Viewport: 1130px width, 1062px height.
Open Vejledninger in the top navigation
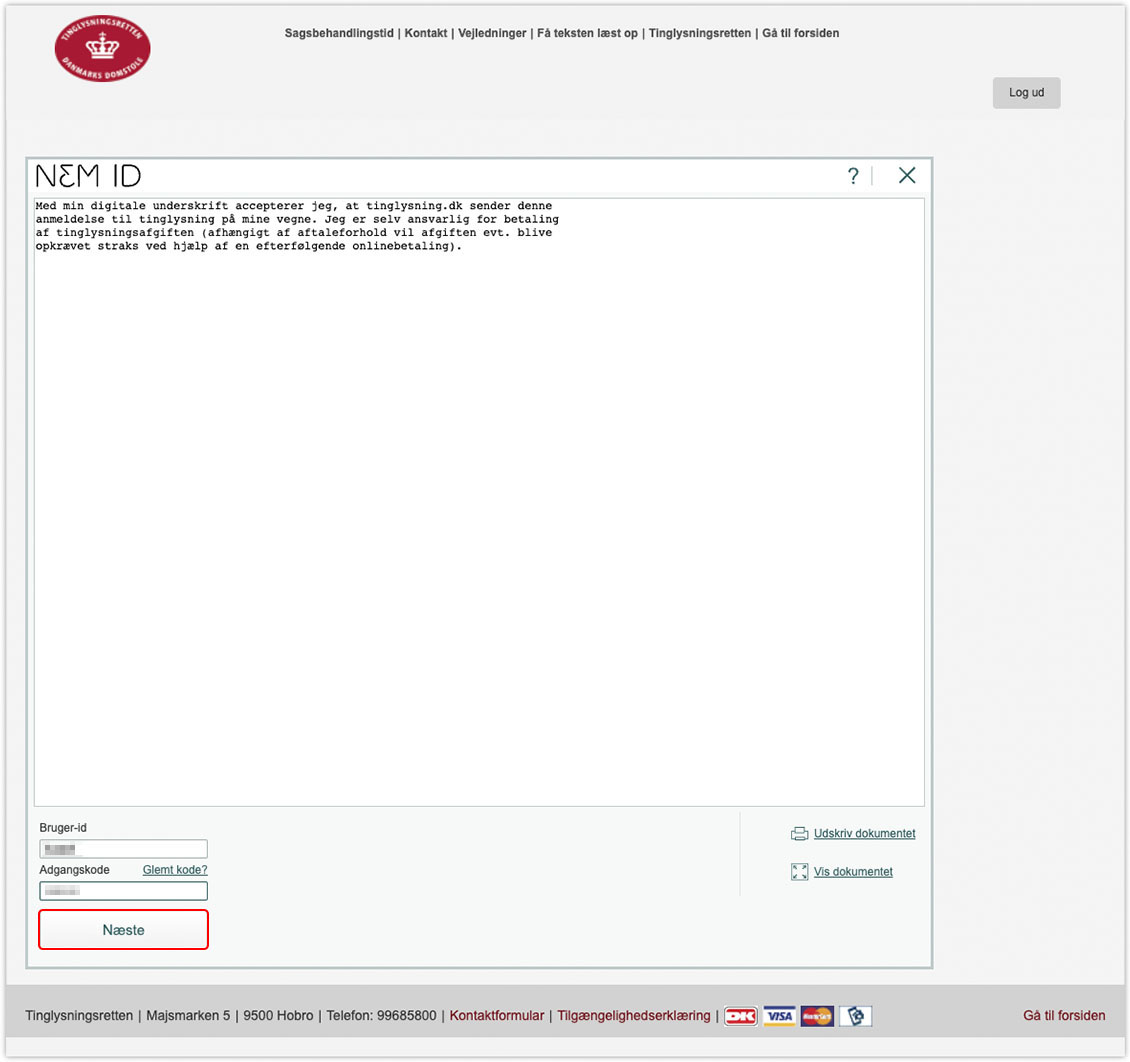(492, 33)
